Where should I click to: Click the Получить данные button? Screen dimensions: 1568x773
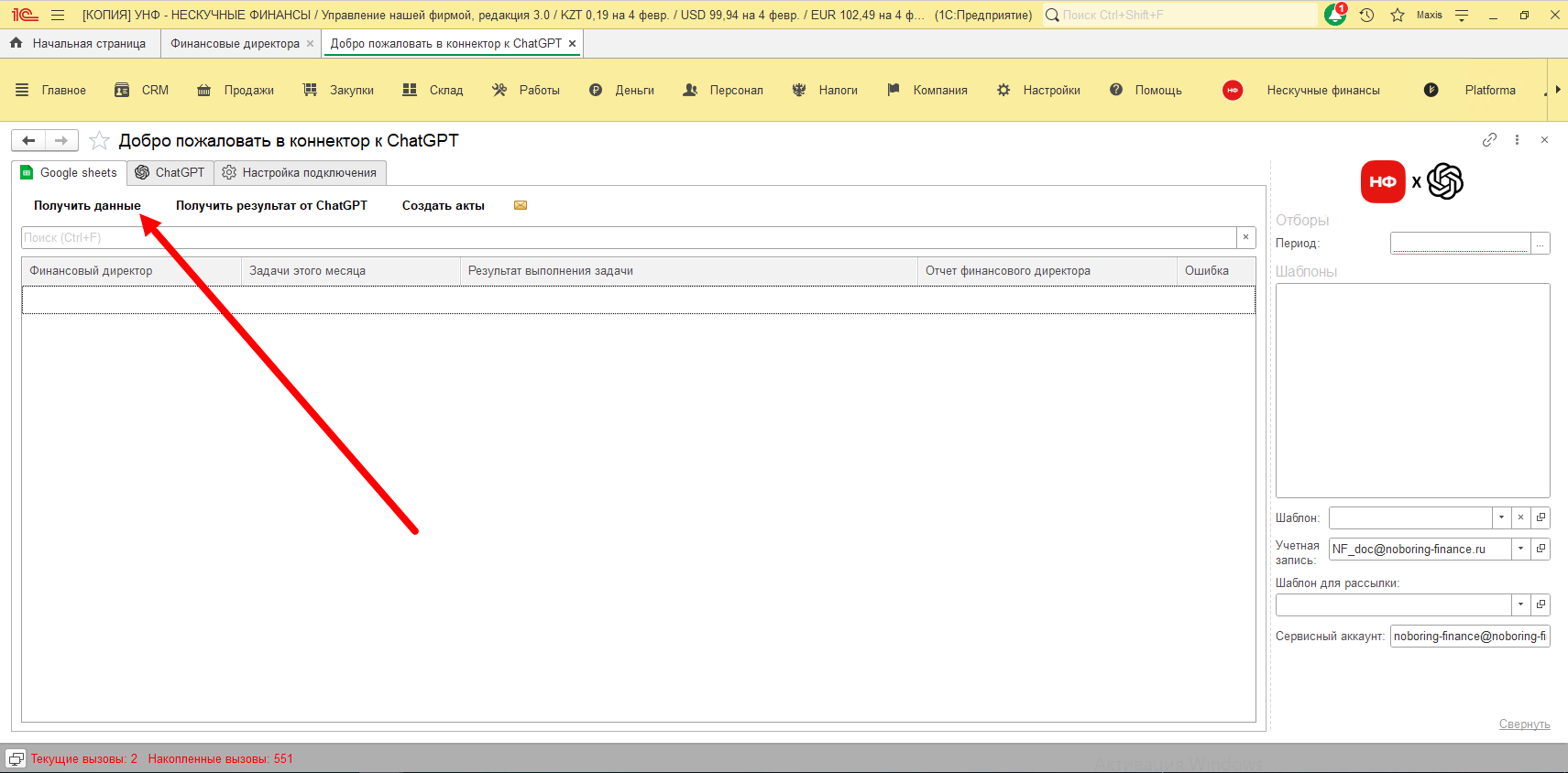pos(87,205)
